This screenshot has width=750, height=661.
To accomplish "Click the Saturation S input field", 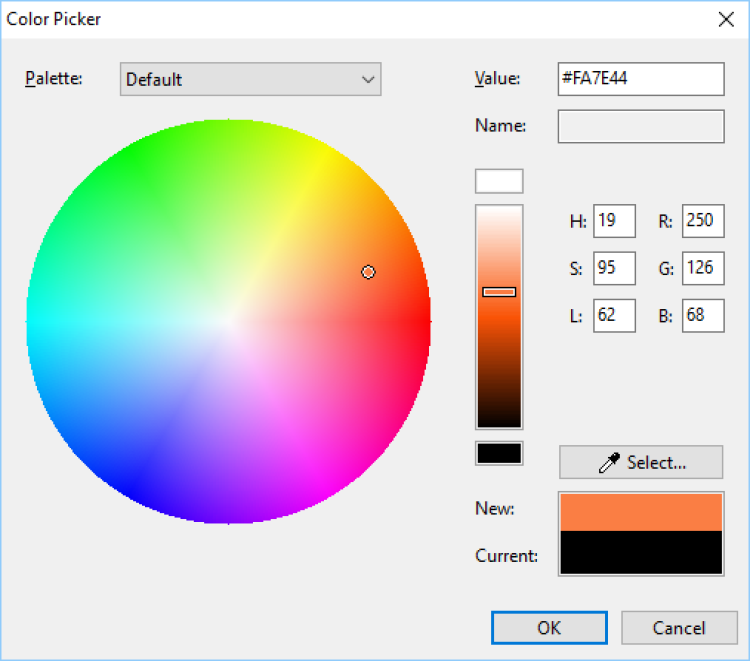I will tap(614, 268).
